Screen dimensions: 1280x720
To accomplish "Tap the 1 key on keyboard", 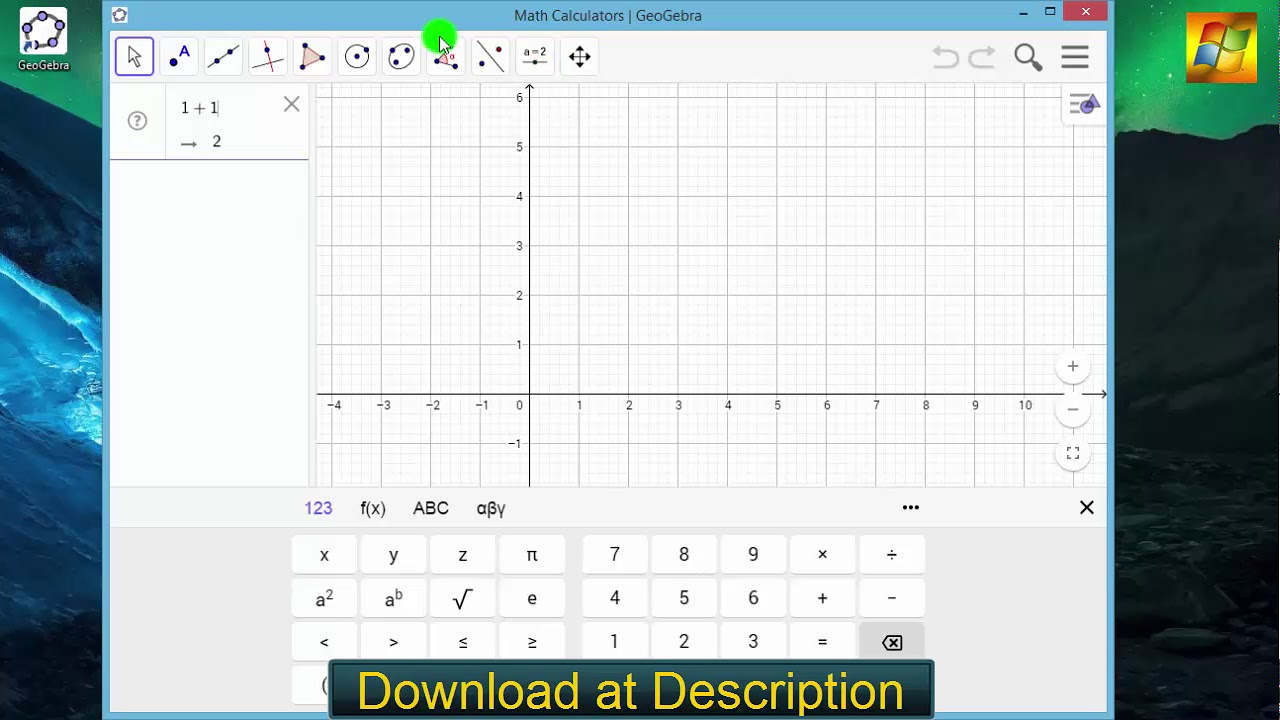I will (x=615, y=642).
